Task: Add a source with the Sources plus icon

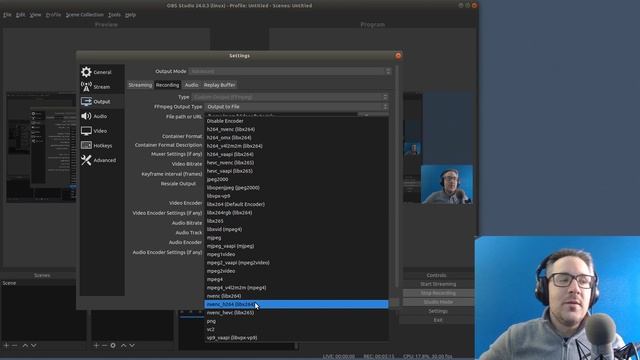Action: (96, 345)
